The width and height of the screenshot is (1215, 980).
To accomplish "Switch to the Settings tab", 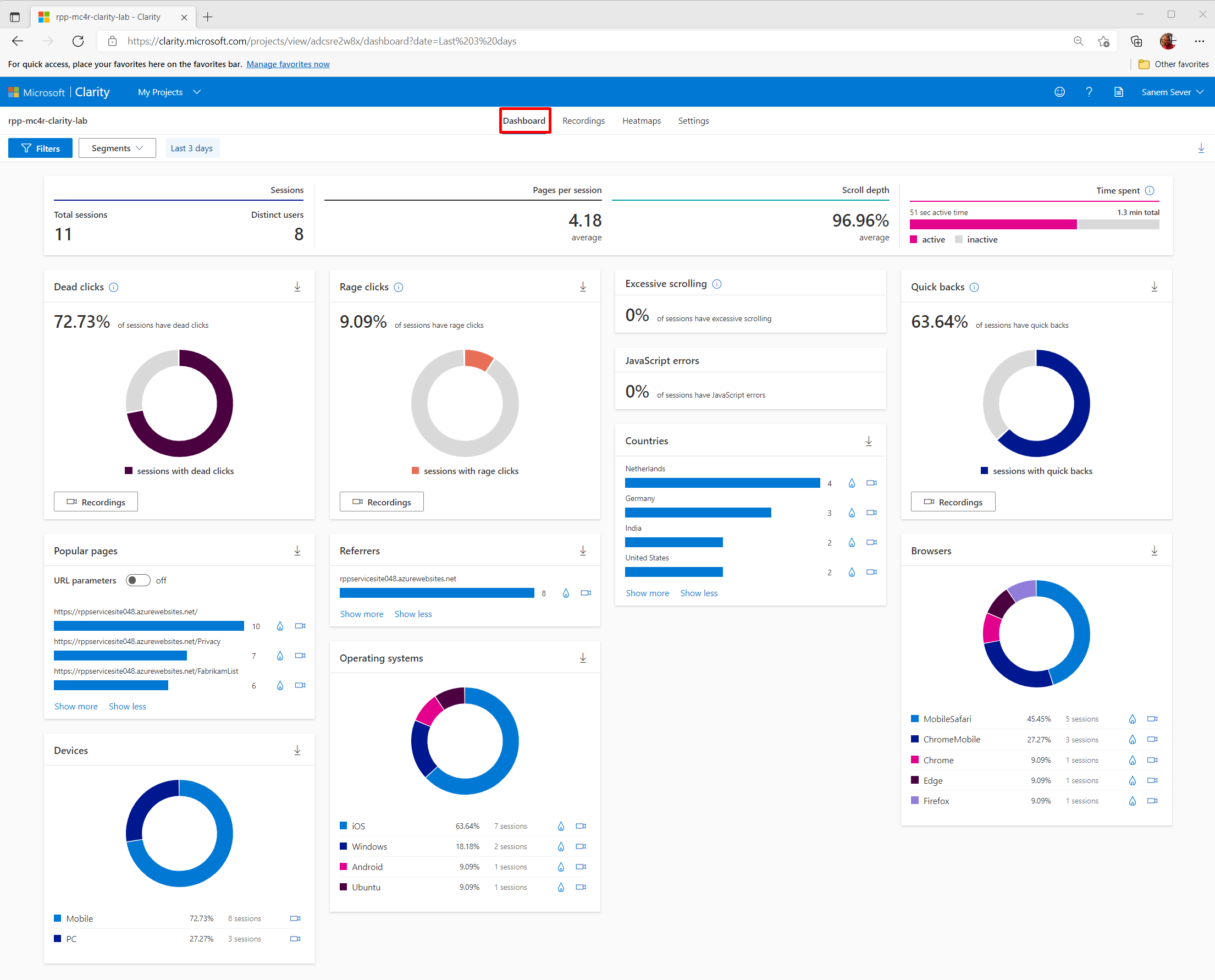I will (x=693, y=121).
